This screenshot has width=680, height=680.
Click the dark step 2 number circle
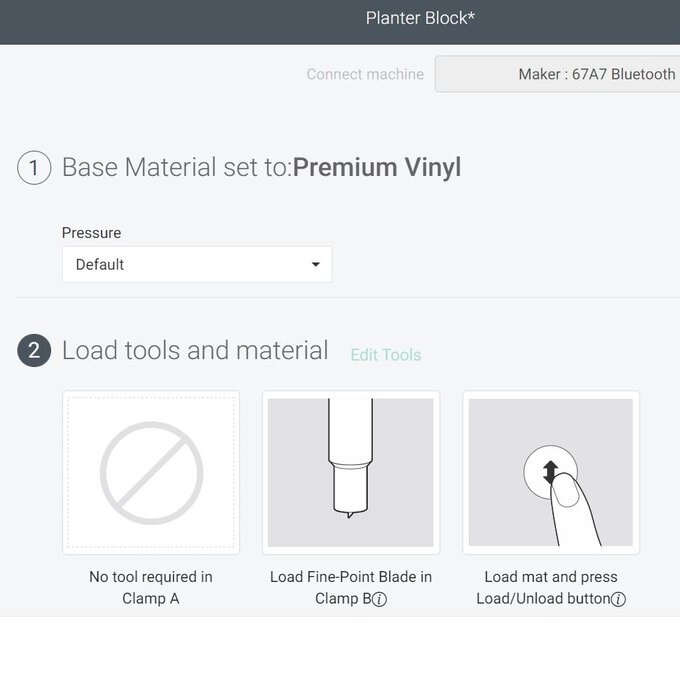click(34, 351)
